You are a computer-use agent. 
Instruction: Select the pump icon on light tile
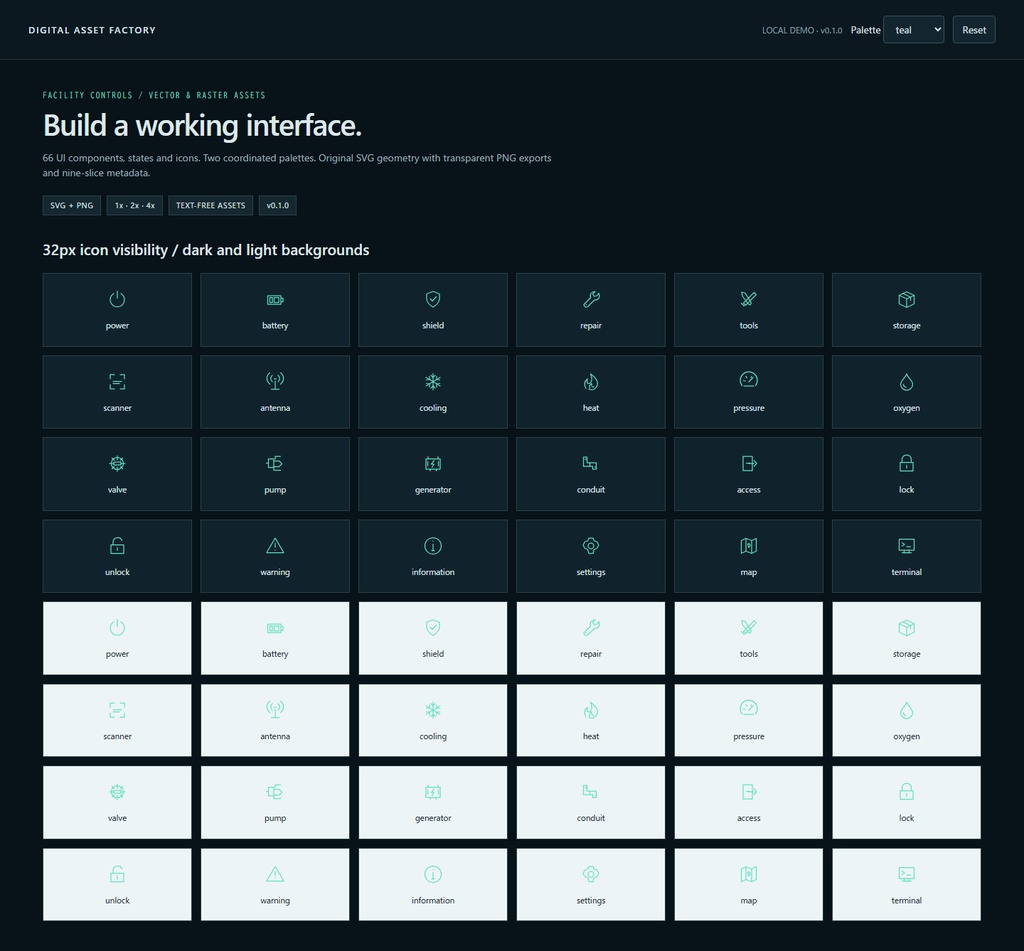(275, 792)
